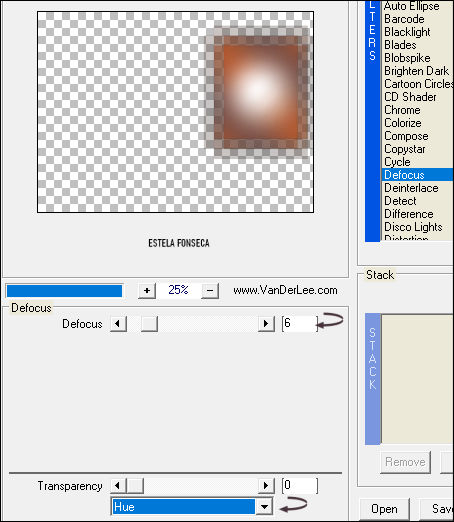This screenshot has width=454, height=522.
Task: Select the Chrome filter entry
Action: tap(402, 110)
